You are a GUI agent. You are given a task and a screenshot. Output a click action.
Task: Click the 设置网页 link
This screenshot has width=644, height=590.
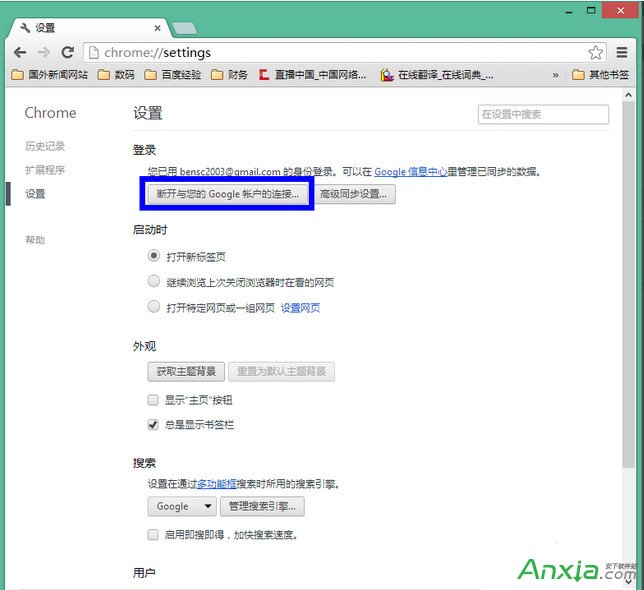click(300, 308)
